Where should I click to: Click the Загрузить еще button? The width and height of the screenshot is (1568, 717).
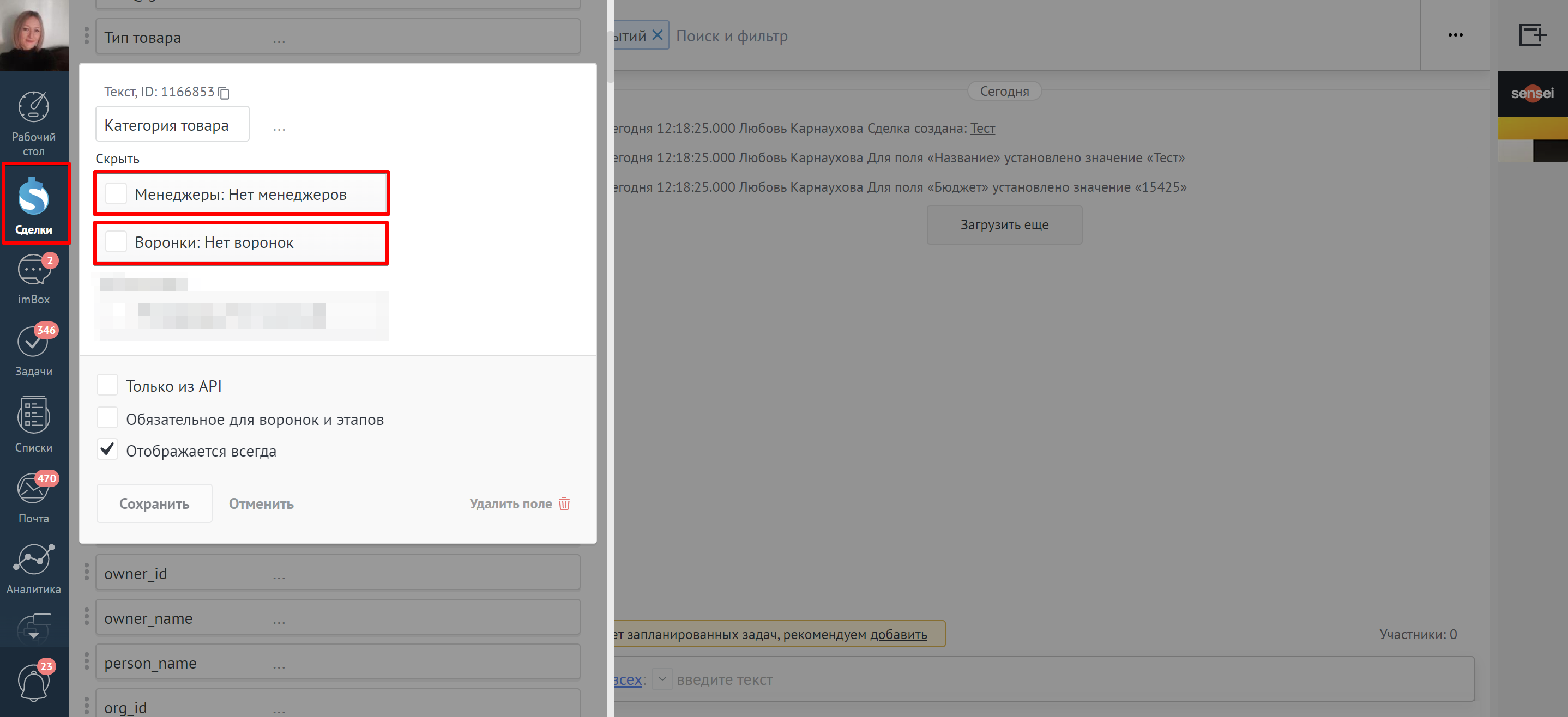click(x=1004, y=225)
